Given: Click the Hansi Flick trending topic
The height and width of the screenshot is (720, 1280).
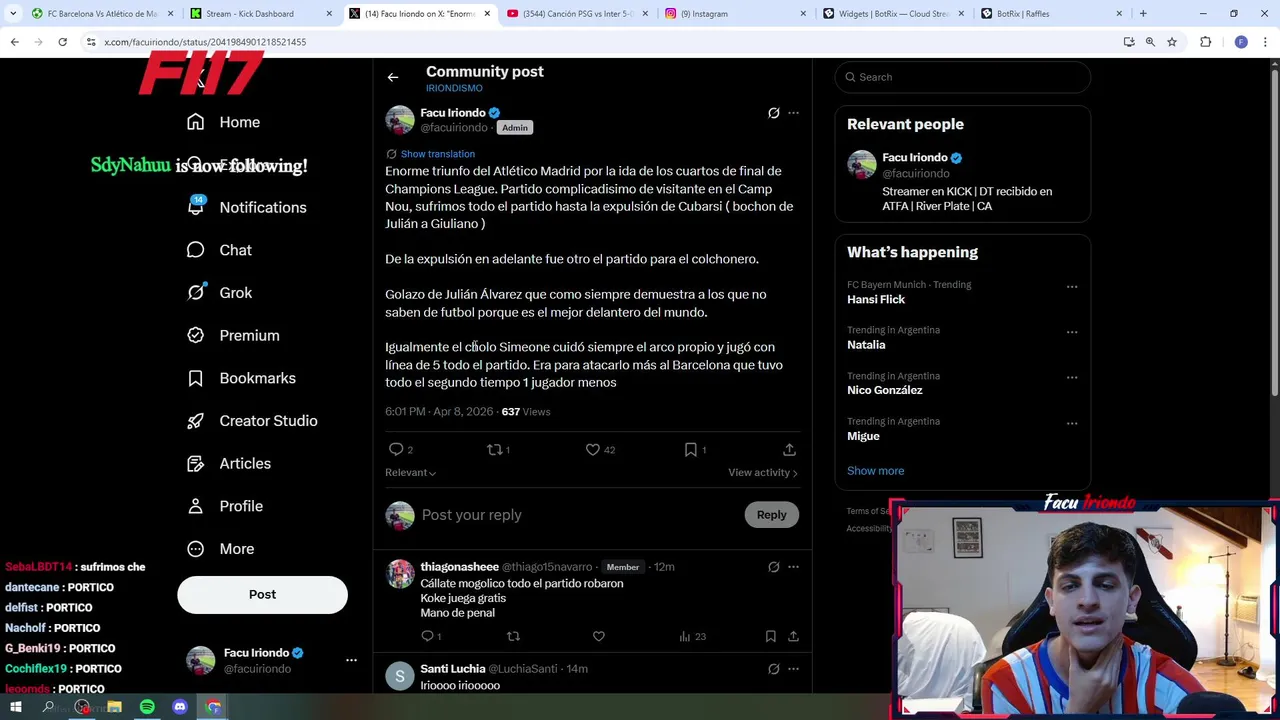Looking at the screenshot, I should click(876, 299).
